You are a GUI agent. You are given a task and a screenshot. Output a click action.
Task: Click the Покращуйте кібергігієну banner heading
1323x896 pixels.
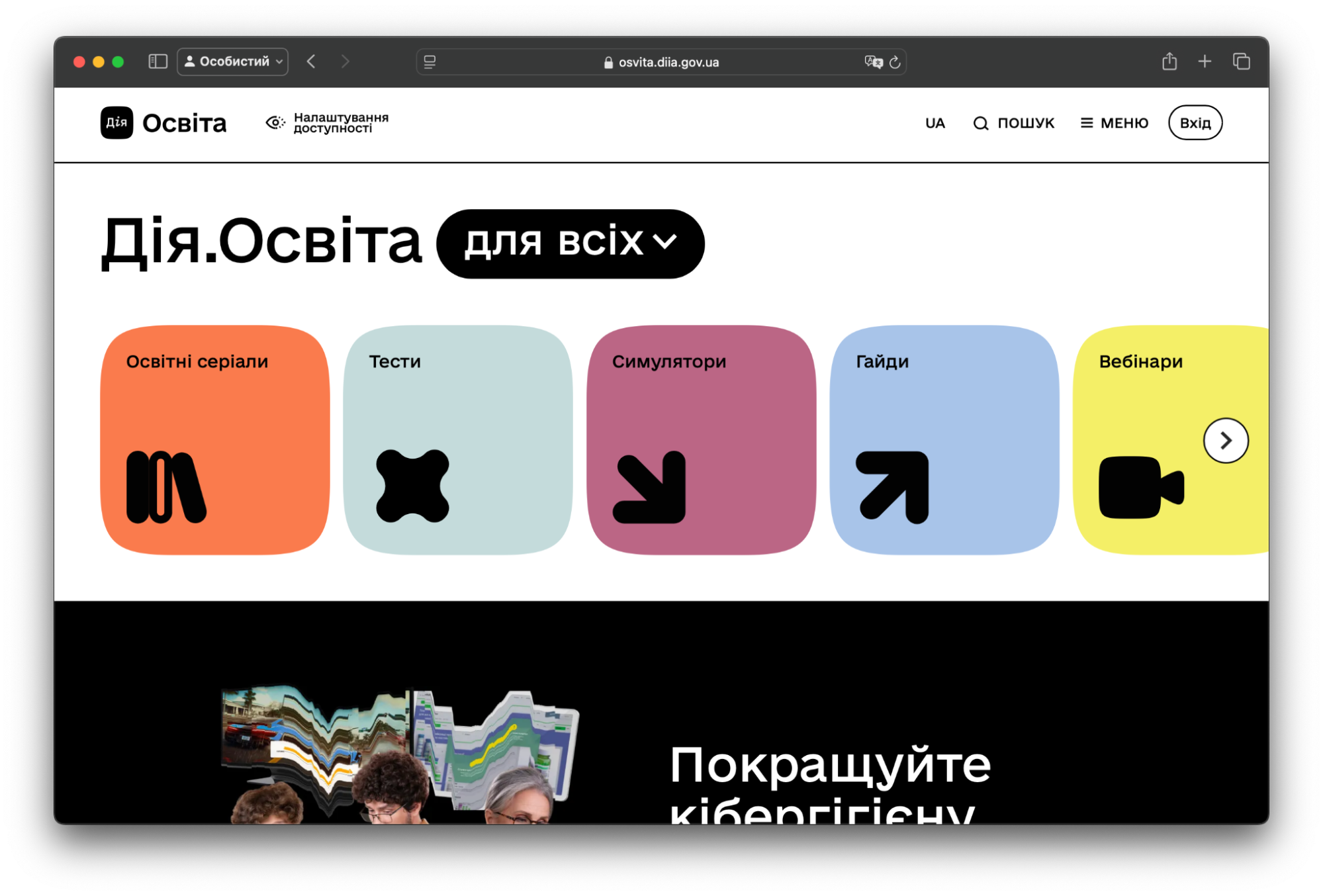[830, 784]
